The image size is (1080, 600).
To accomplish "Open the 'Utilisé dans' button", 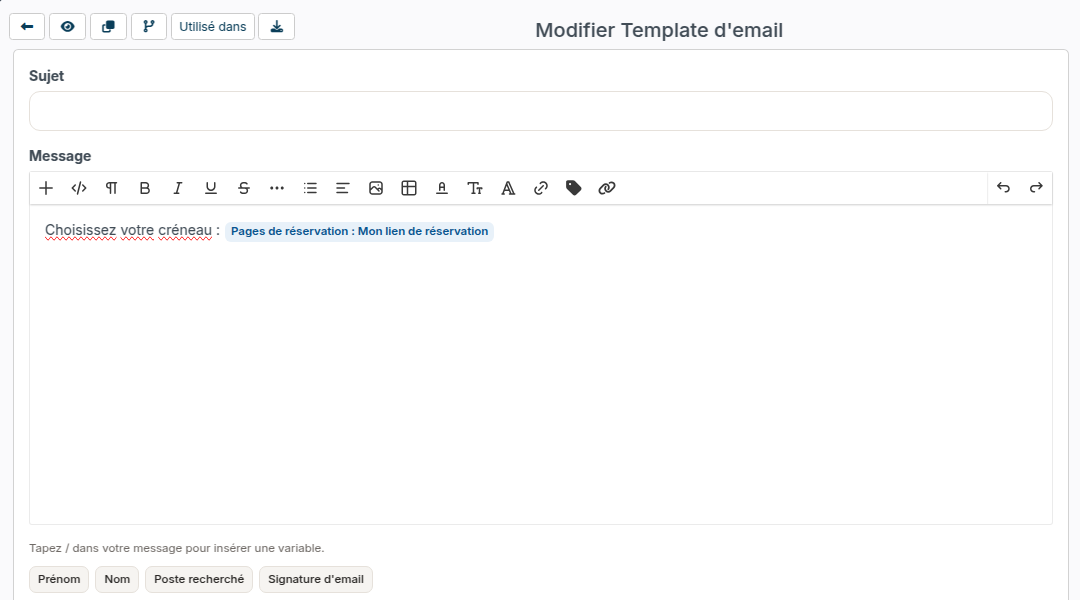I will click(x=213, y=27).
